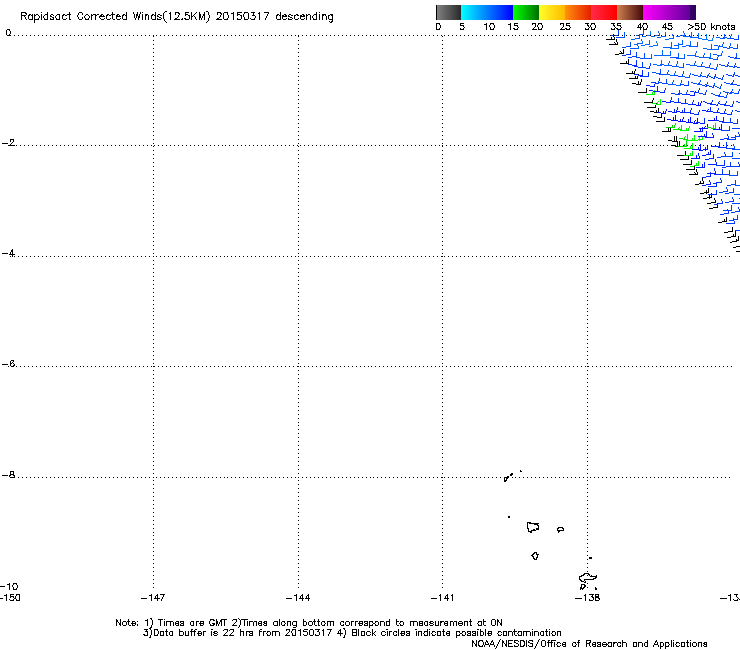Click the diamond-shaped island outline south of the largest island
The height and width of the screenshot is (650, 740).
coord(535,556)
